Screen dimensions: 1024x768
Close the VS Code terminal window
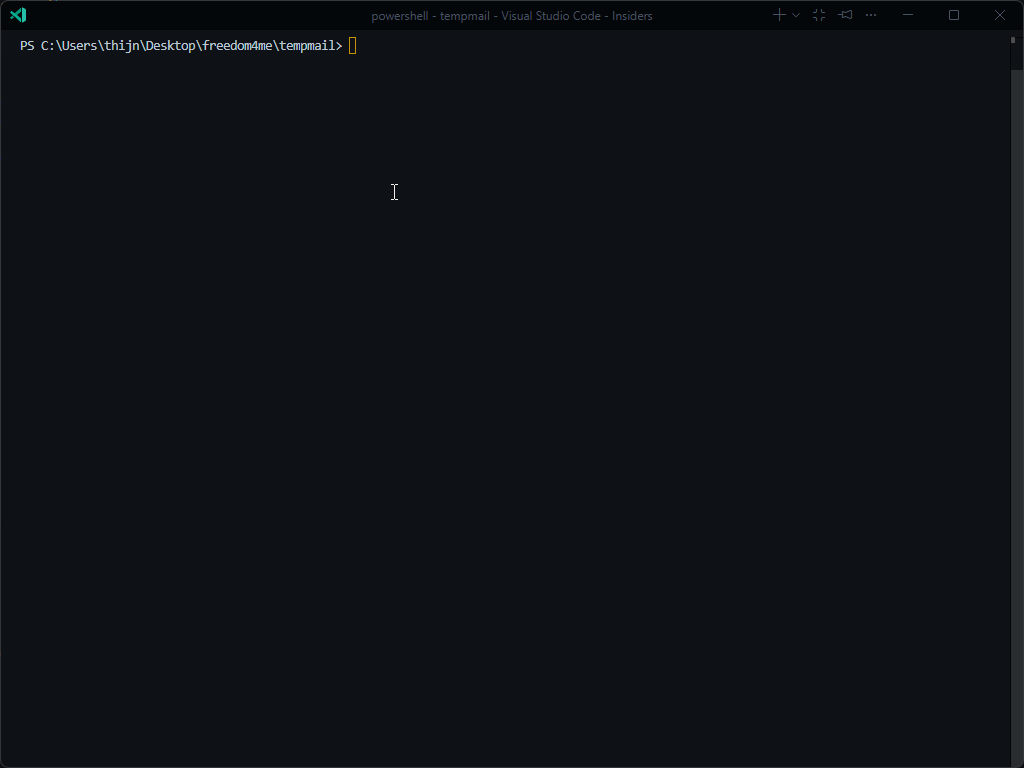[1000, 15]
